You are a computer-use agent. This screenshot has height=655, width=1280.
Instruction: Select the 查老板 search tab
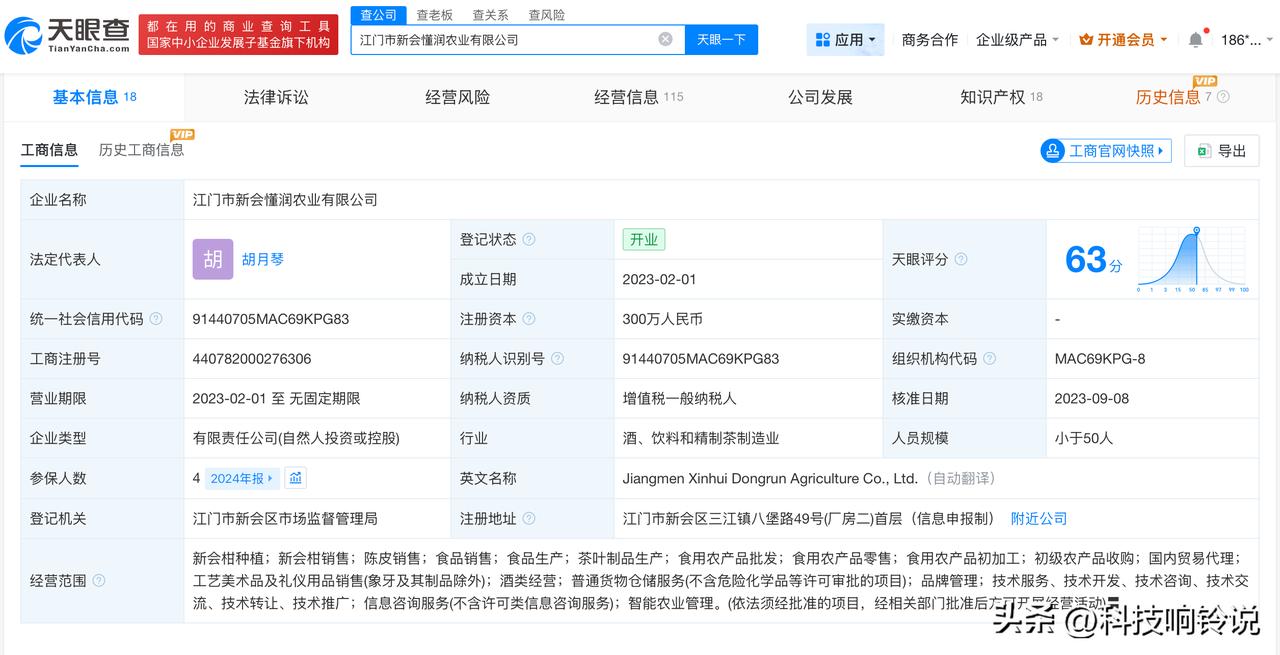434,15
